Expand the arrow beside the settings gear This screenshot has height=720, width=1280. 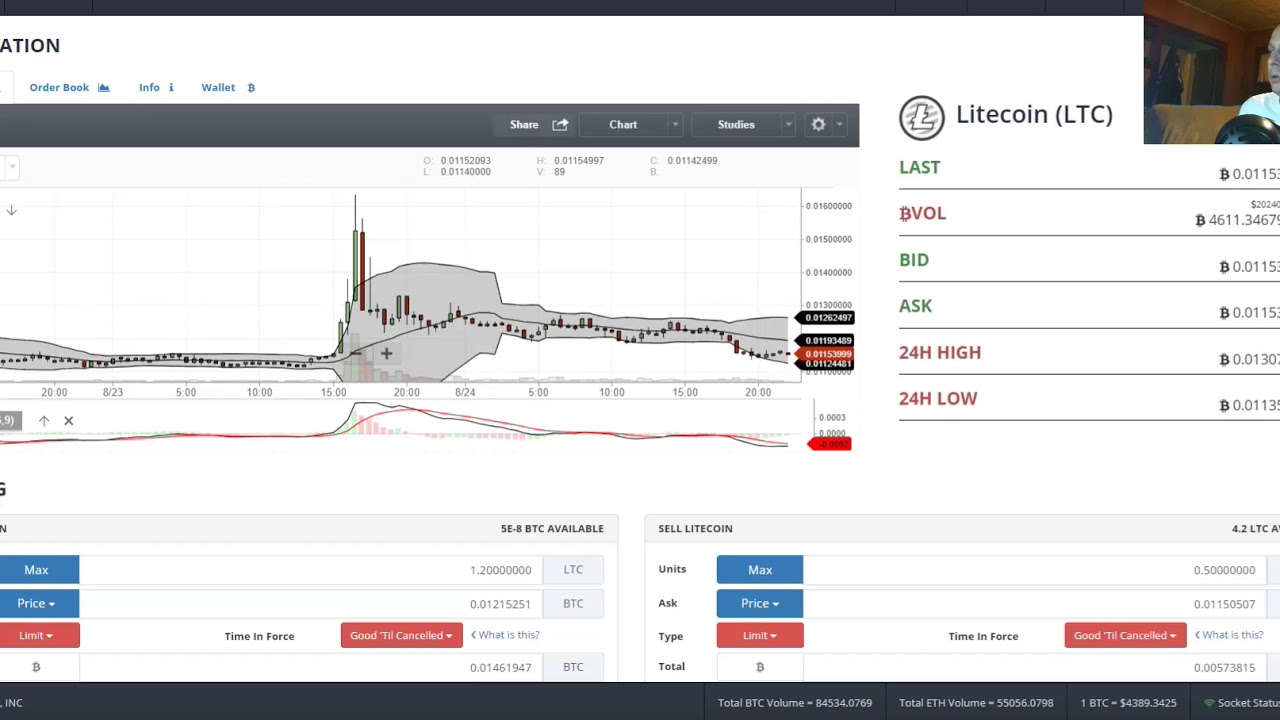[839, 125]
